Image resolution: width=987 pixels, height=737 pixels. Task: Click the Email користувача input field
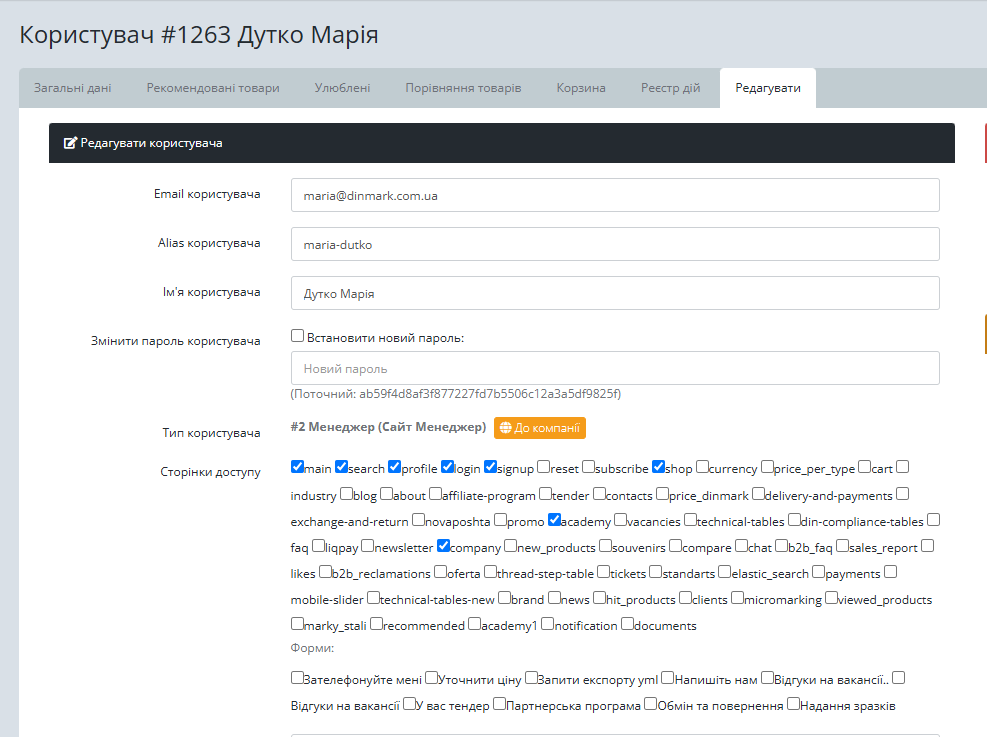pyautogui.click(x=615, y=195)
